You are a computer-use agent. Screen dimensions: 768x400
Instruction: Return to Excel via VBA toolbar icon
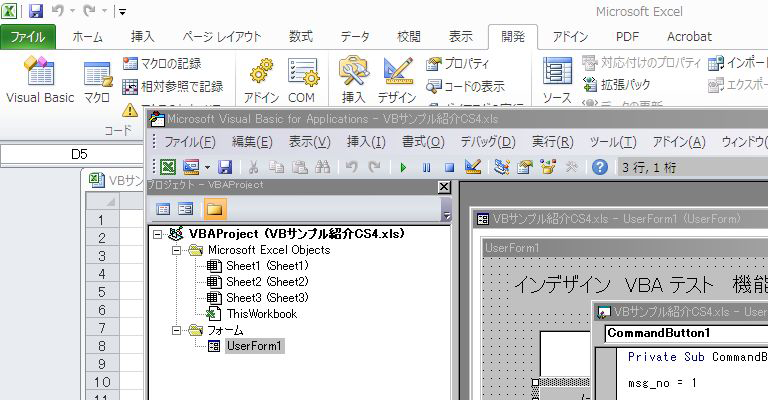tap(168, 167)
